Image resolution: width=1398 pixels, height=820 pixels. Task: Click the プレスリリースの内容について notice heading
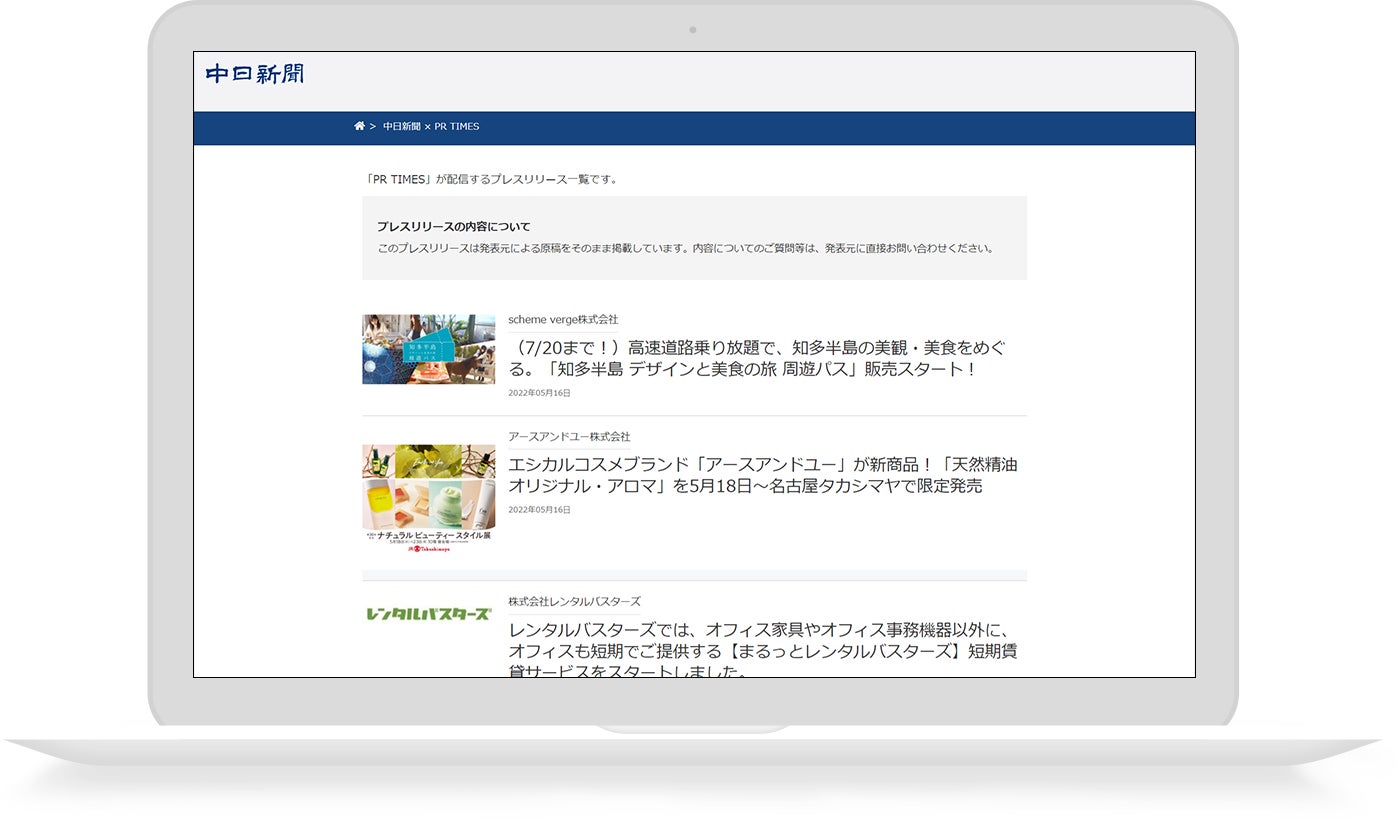pos(454,227)
